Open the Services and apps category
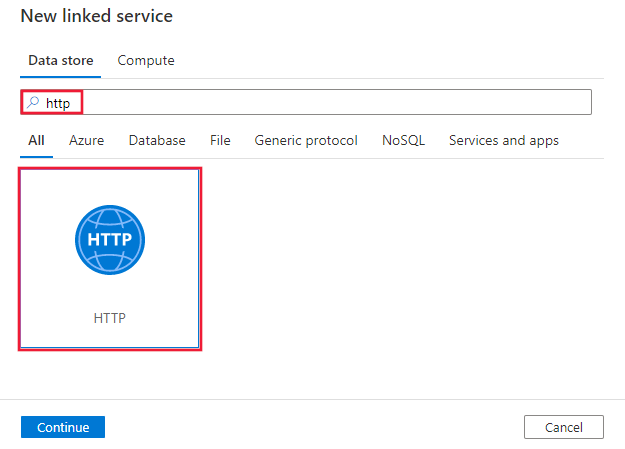Viewport: 625px width, 449px height. coord(504,141)
